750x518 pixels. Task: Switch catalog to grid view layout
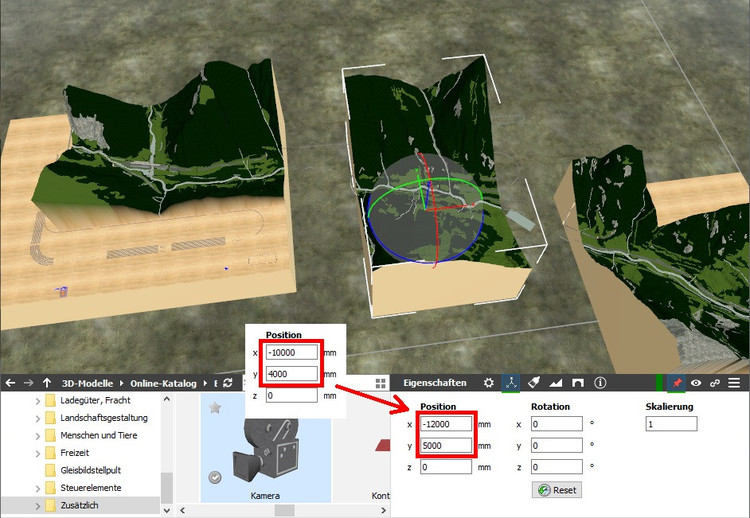(381, 383)
